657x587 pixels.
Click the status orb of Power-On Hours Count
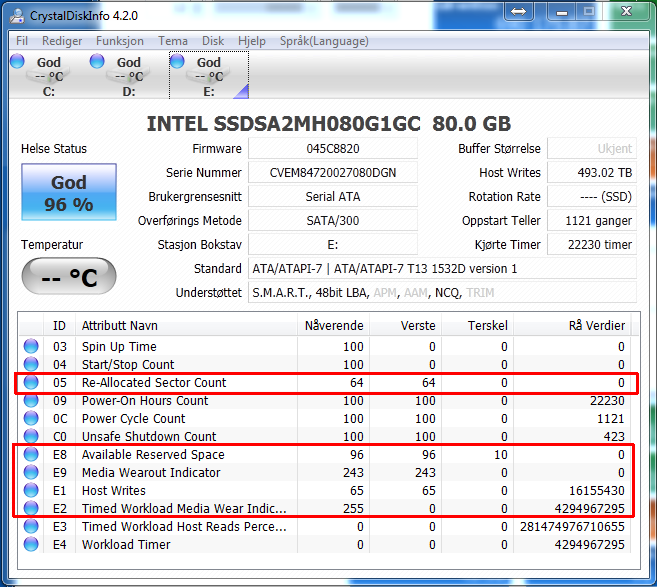tap(31, 400)
